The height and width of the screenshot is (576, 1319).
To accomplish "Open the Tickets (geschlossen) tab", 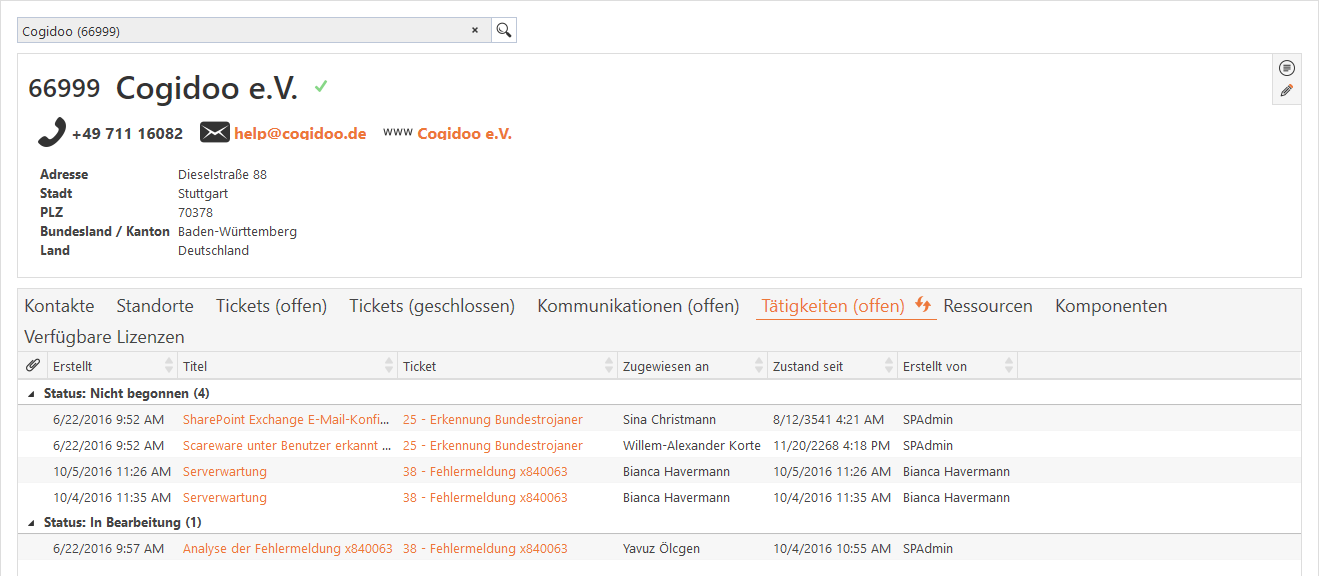I will point(432,306).
